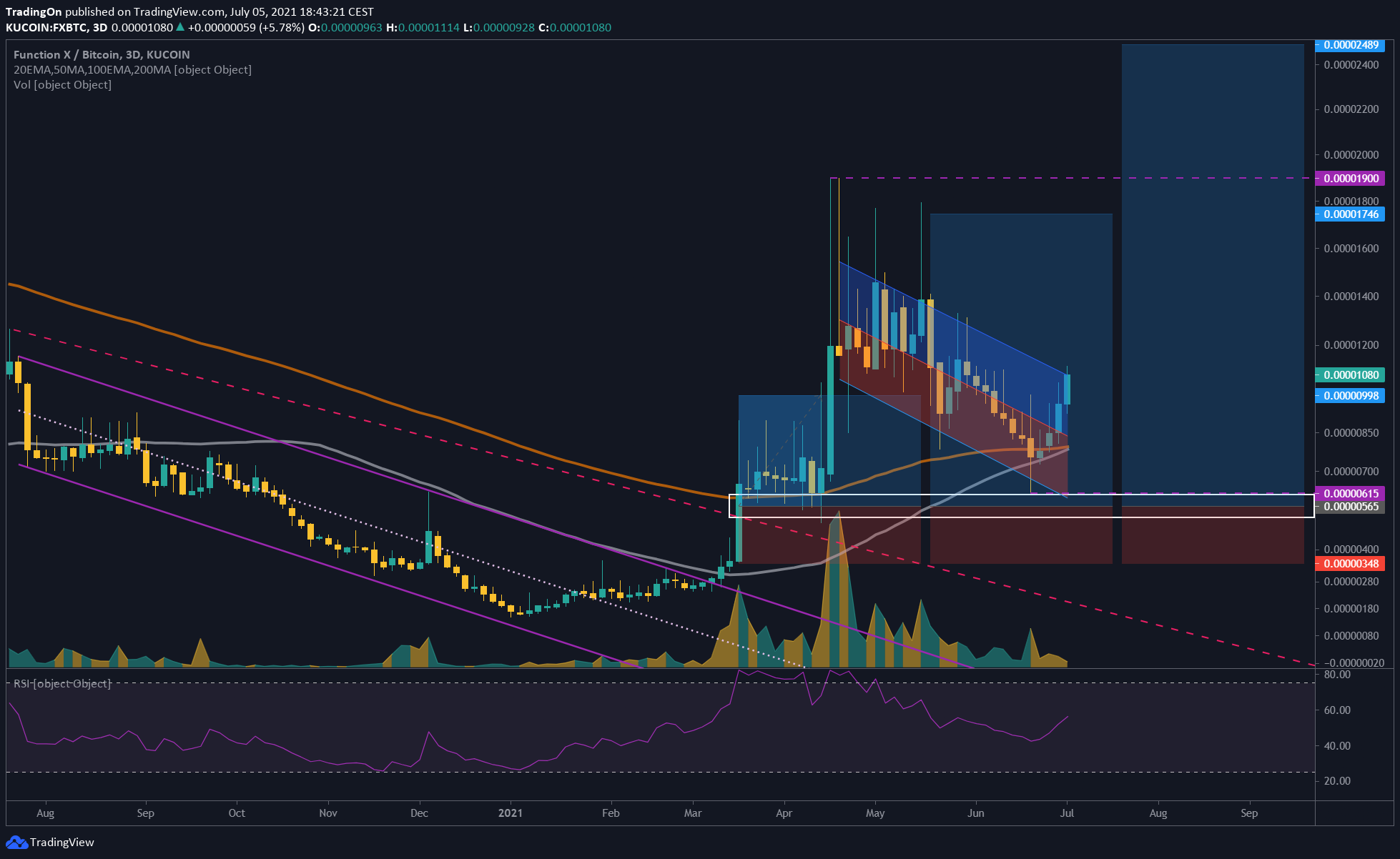Viewport: 1400px width, 859px height.
Task: Select the purple 0.00001900 price label
Action: pos(1350,178)
